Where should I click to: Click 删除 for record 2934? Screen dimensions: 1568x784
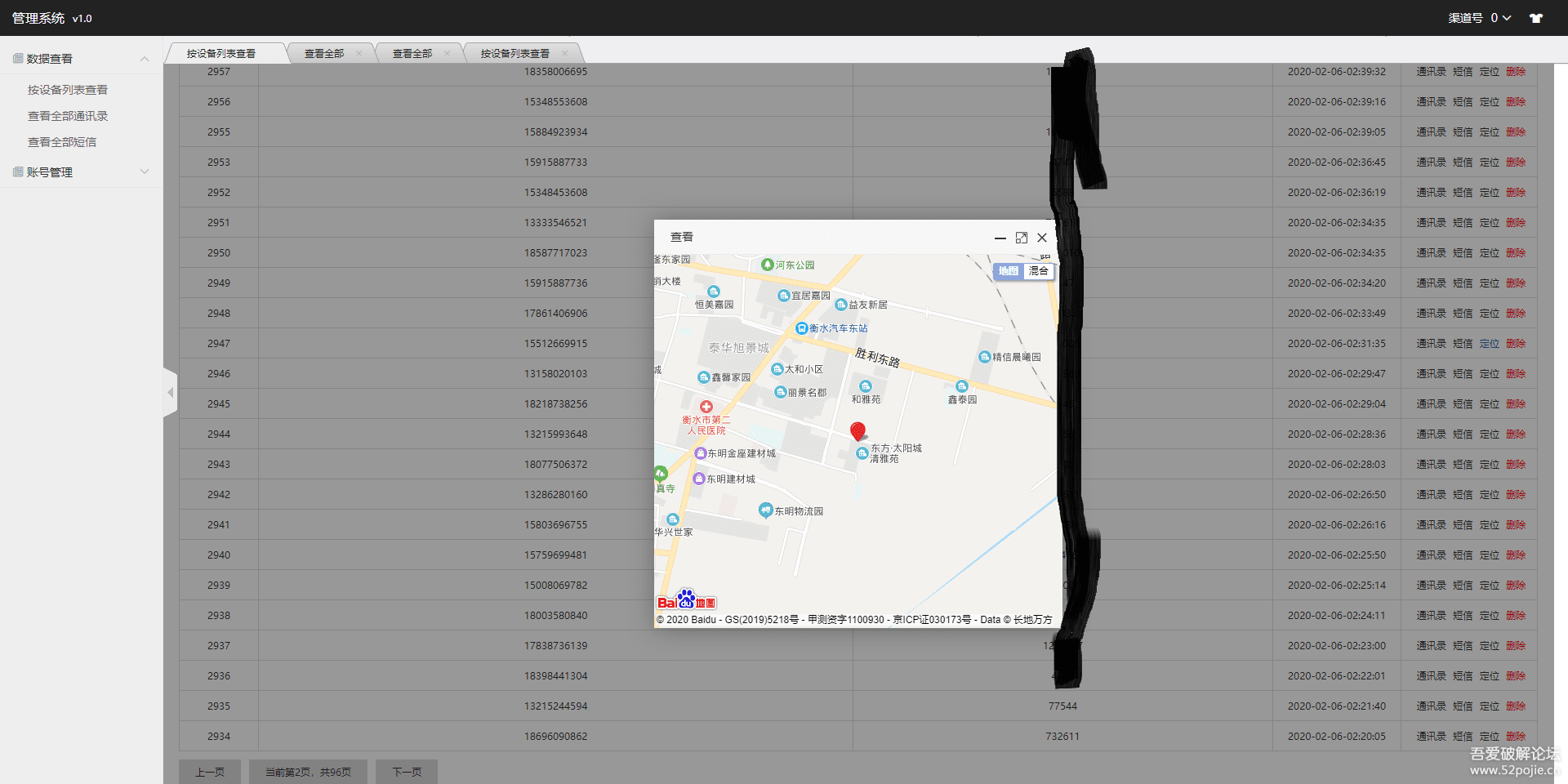1516,736
